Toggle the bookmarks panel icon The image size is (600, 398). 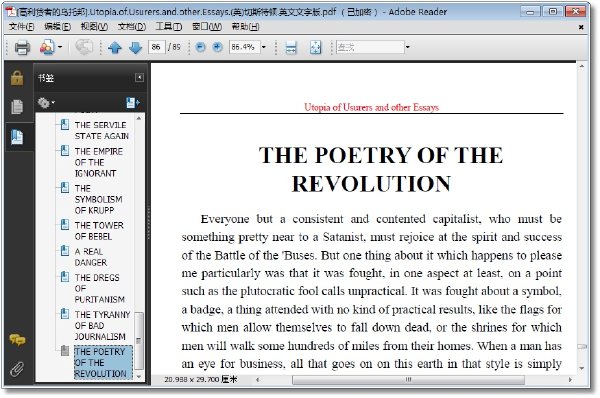(x=17, y=137)
